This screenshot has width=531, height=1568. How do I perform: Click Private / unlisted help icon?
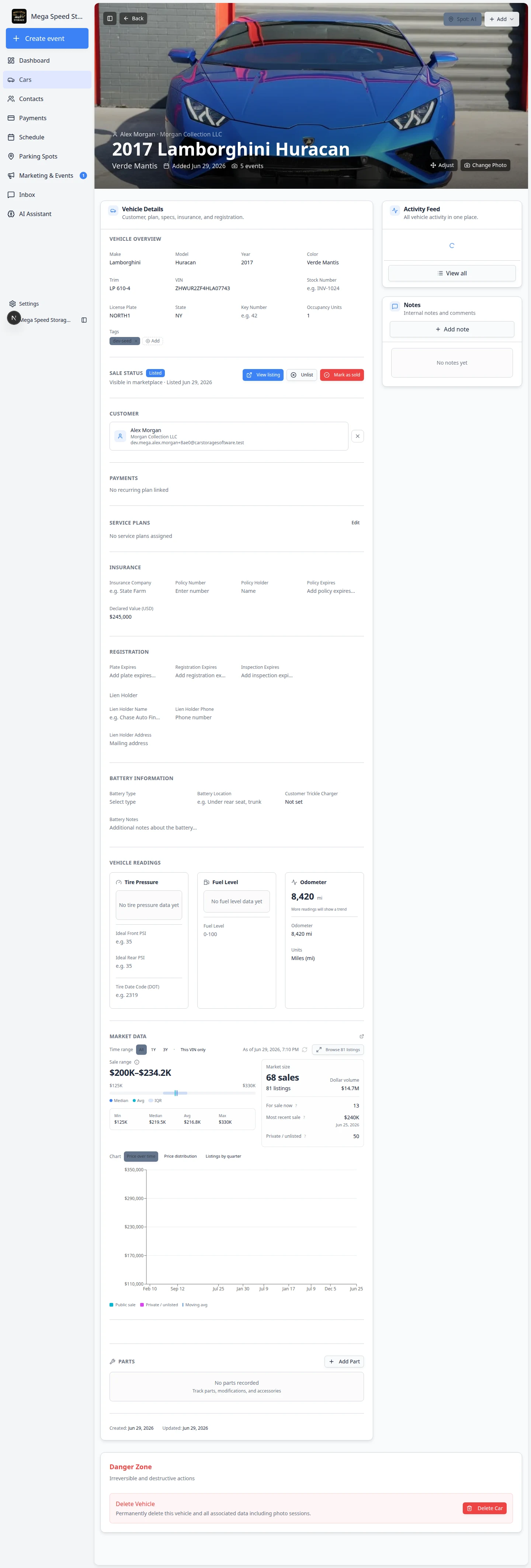click(305, 1136)
